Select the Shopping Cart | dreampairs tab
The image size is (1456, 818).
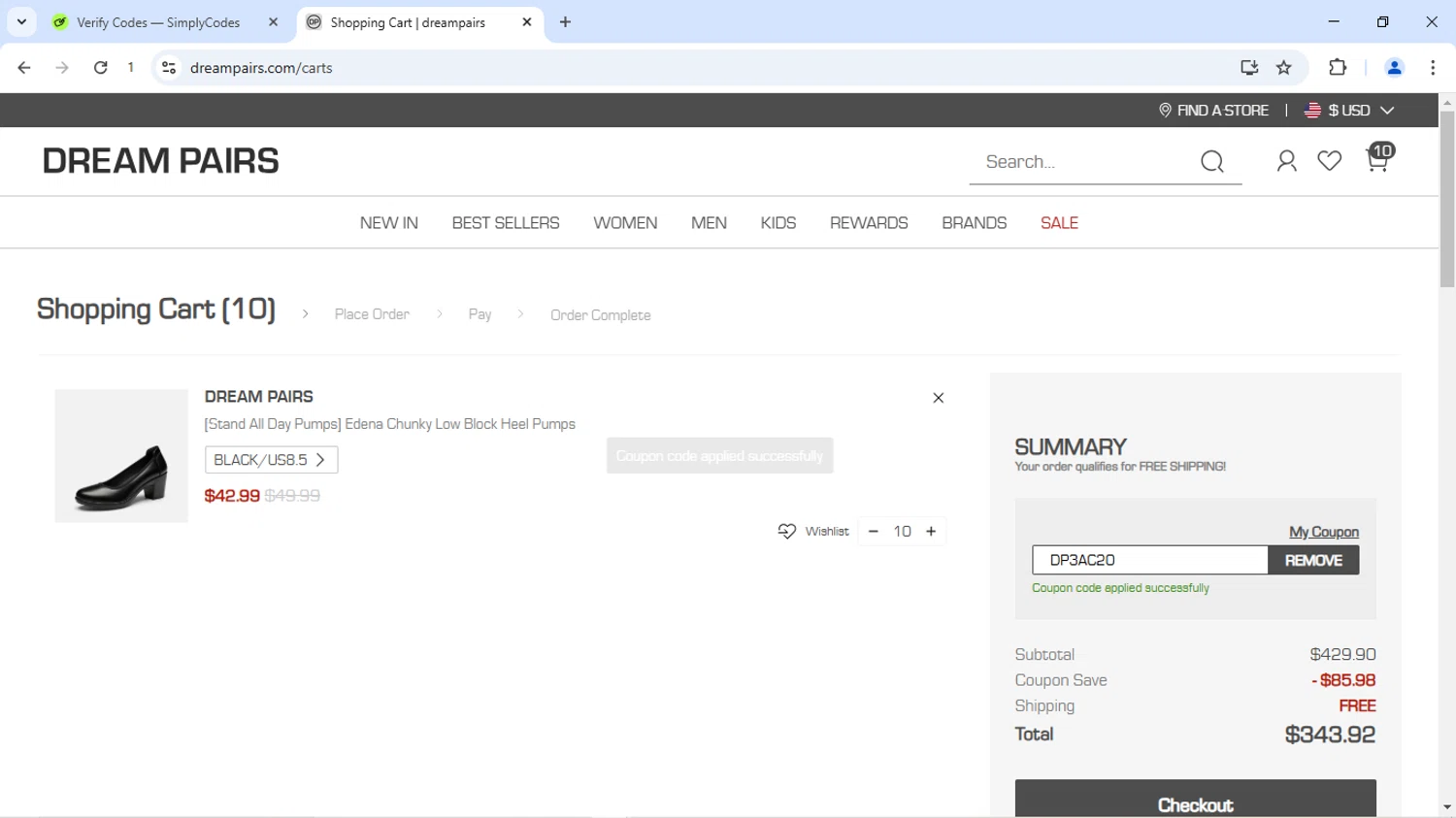pyautogui.click(x=408, y=22)
